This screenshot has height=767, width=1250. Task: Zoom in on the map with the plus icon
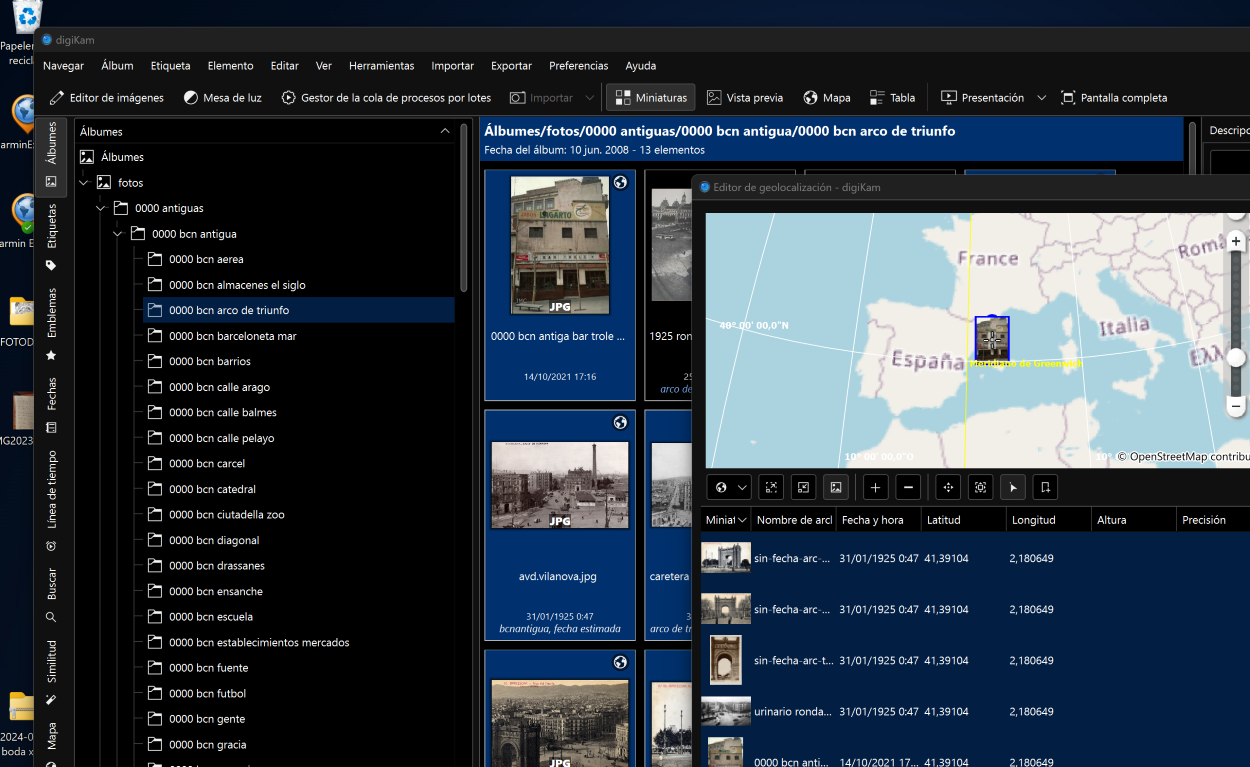875,487
